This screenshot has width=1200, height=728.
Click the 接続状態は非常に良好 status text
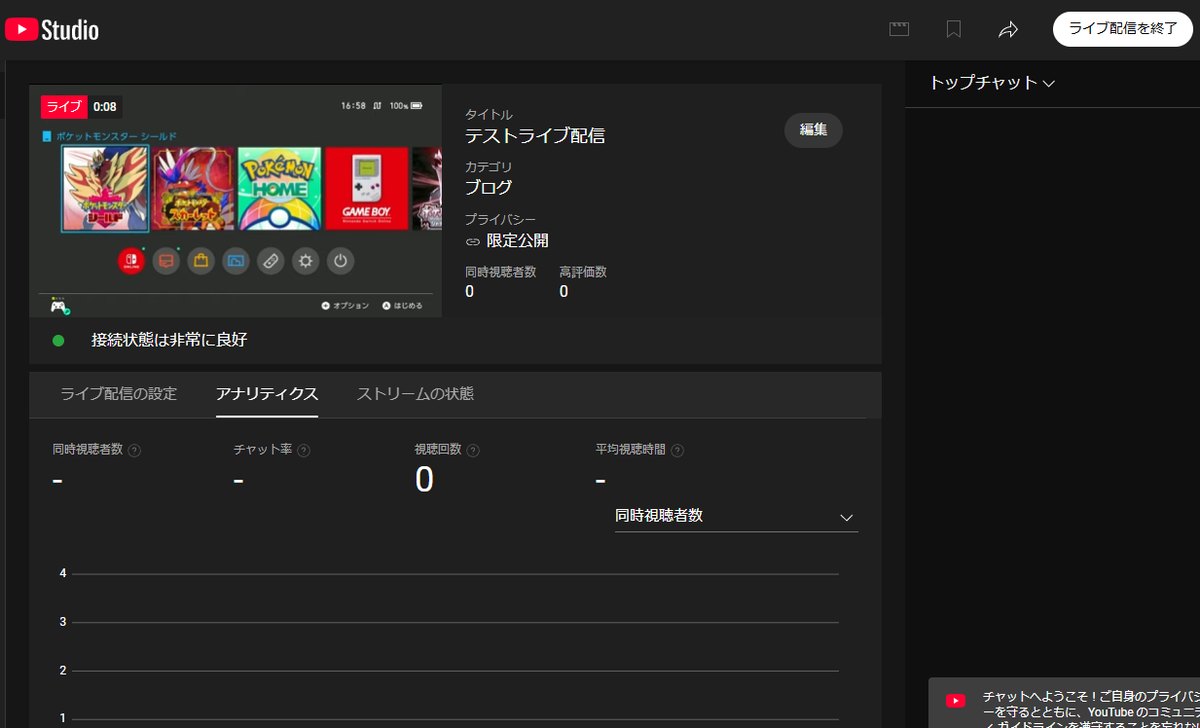point(169,340)
